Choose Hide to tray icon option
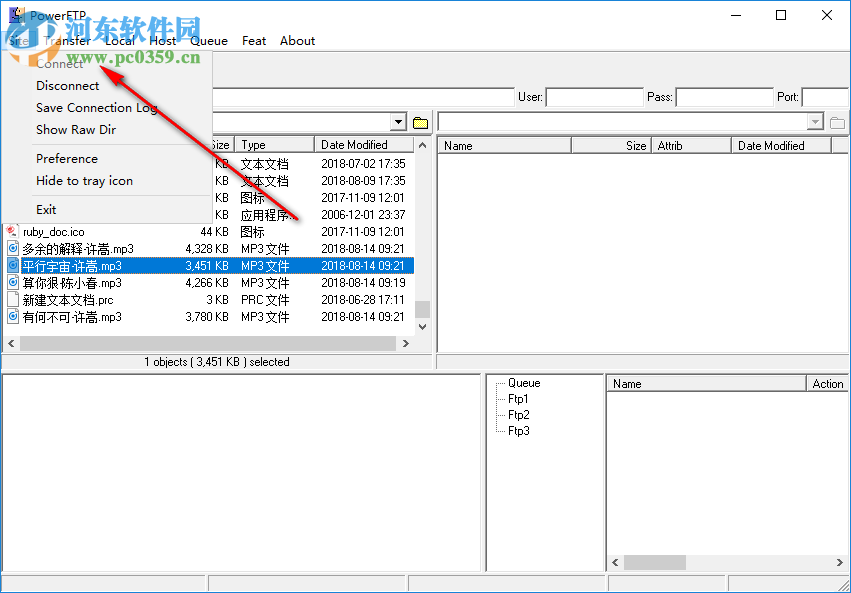851x593 pixels. pos(86,180)
